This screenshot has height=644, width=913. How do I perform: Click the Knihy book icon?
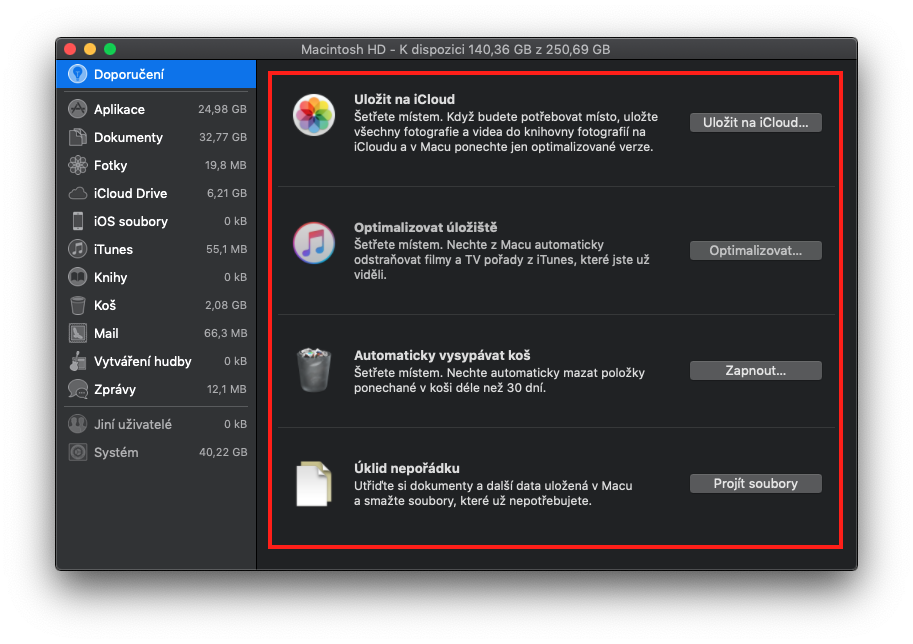pos(77,277)
